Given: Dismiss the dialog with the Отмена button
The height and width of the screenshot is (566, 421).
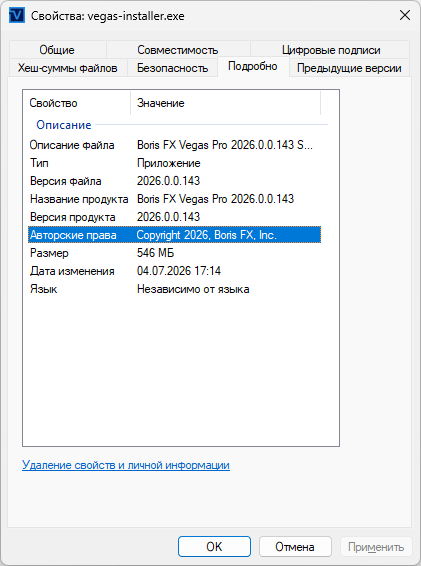Looking at the screenshot, I should point(295,547).
